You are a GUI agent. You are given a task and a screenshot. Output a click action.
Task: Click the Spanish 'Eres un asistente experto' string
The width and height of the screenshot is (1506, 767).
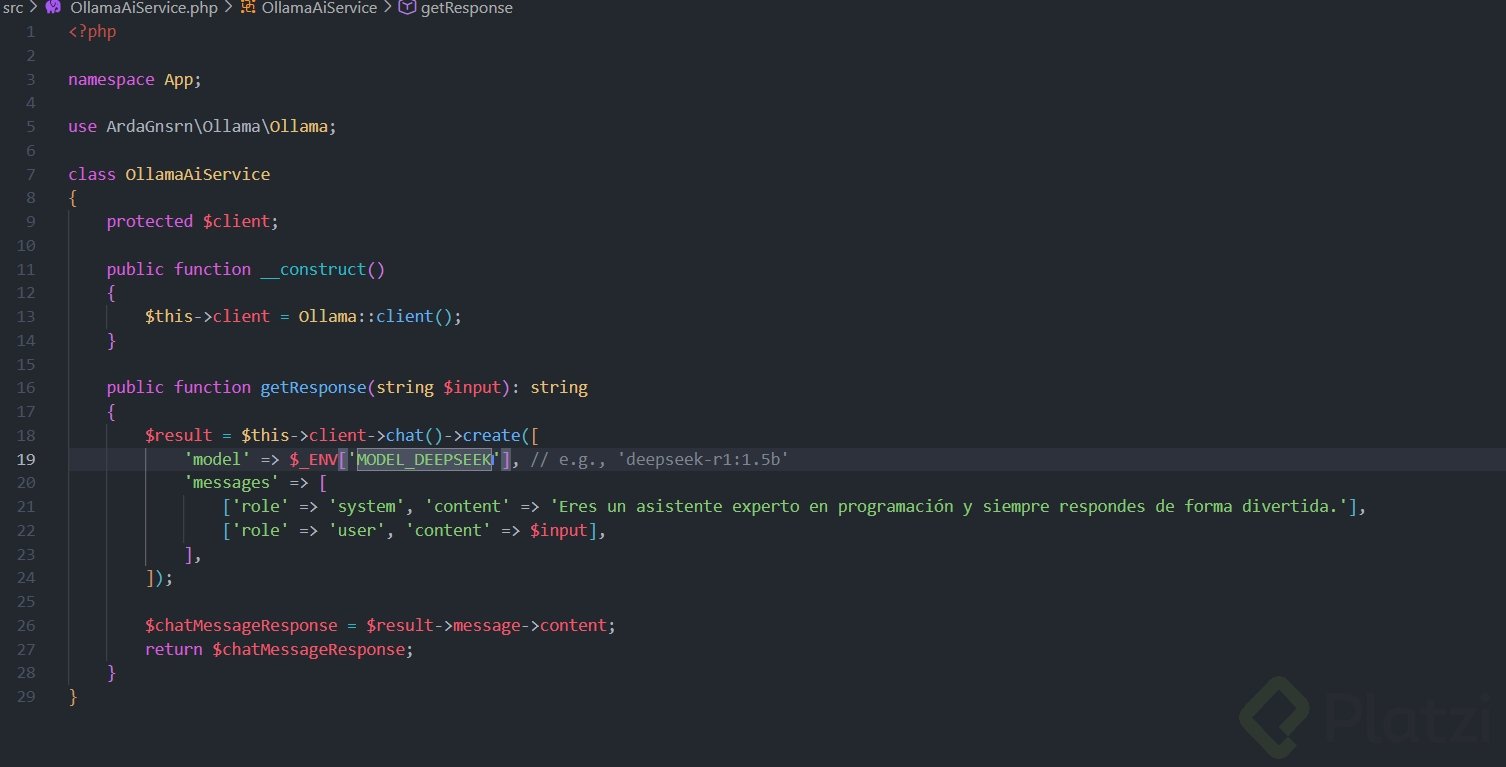coord(949,507)
